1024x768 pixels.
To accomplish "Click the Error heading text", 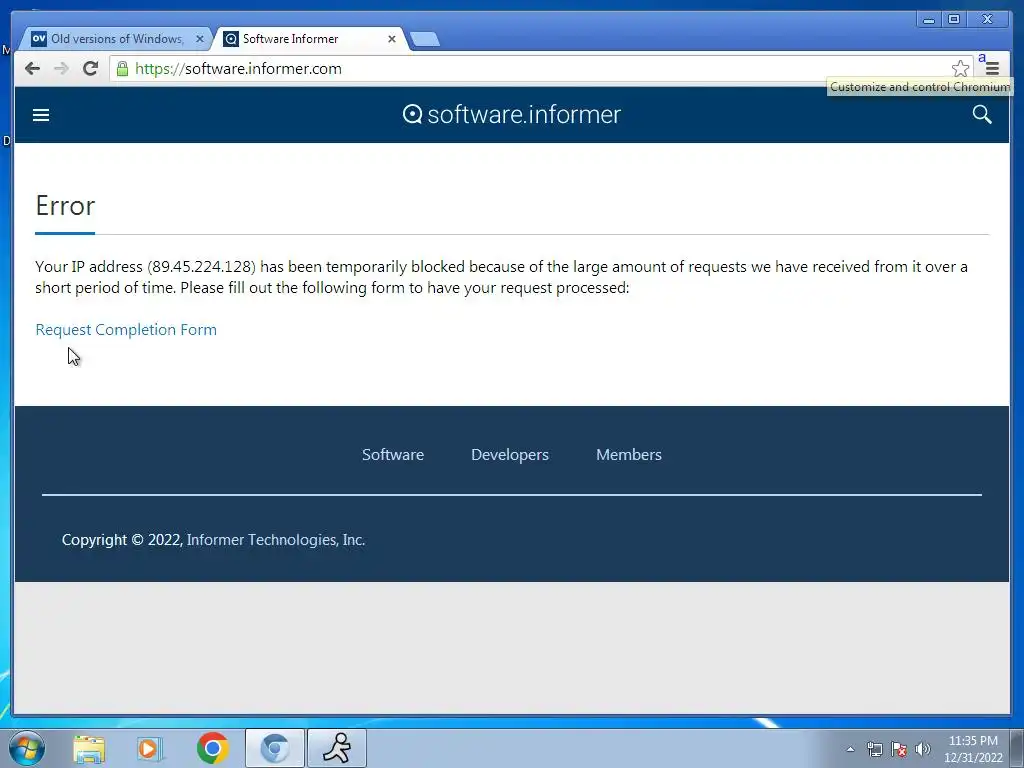I will (x=65, y=206).
